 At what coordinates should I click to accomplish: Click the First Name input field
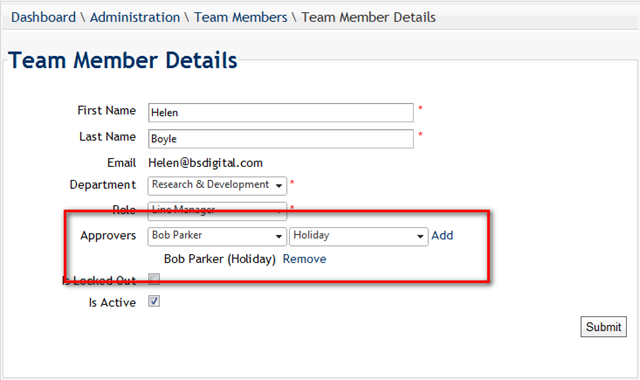click(281, 113)
